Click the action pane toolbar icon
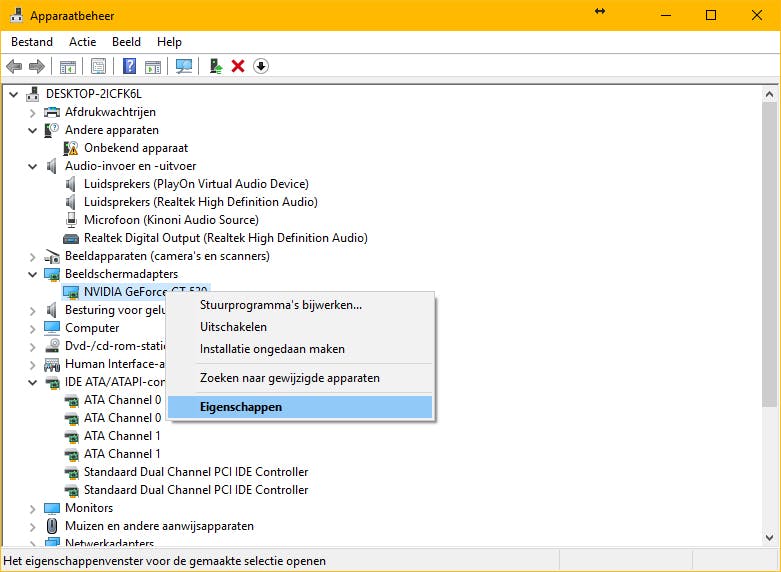 pyautogui.click(x=153, y=66)
